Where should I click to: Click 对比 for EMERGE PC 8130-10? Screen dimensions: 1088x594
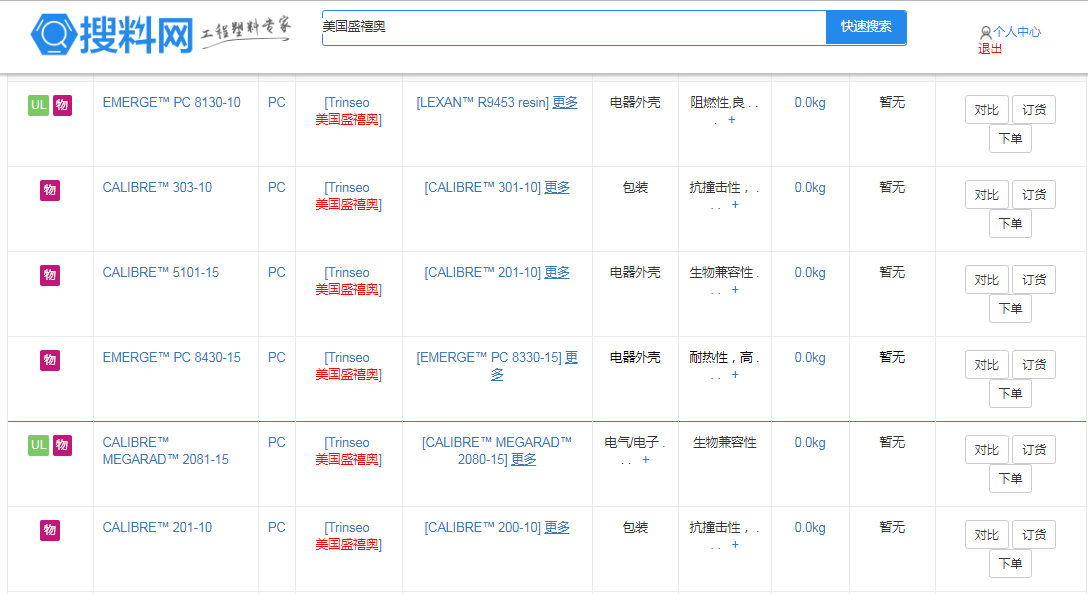(986, 110)
